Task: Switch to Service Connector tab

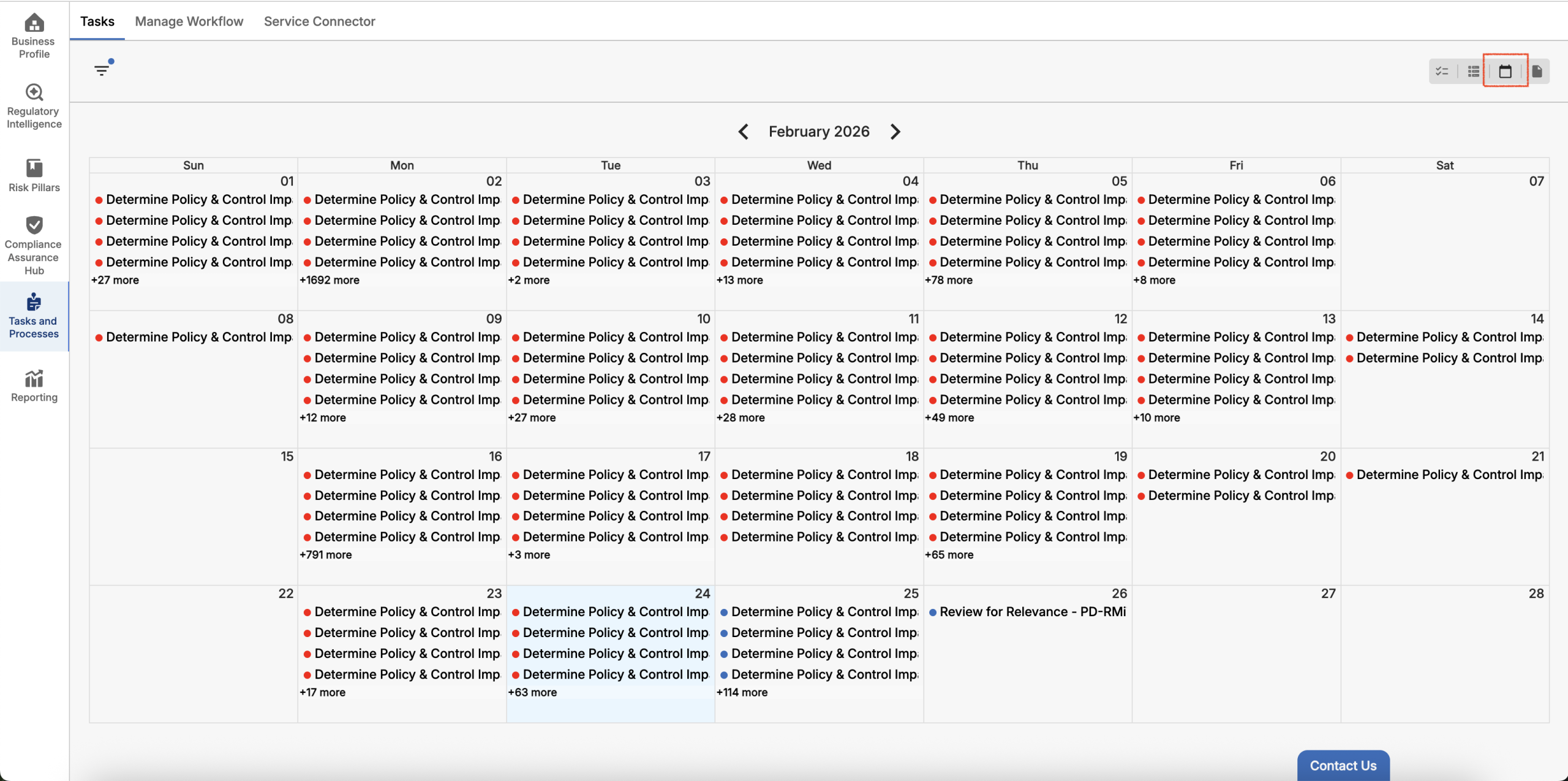Action: coord(319,21)
